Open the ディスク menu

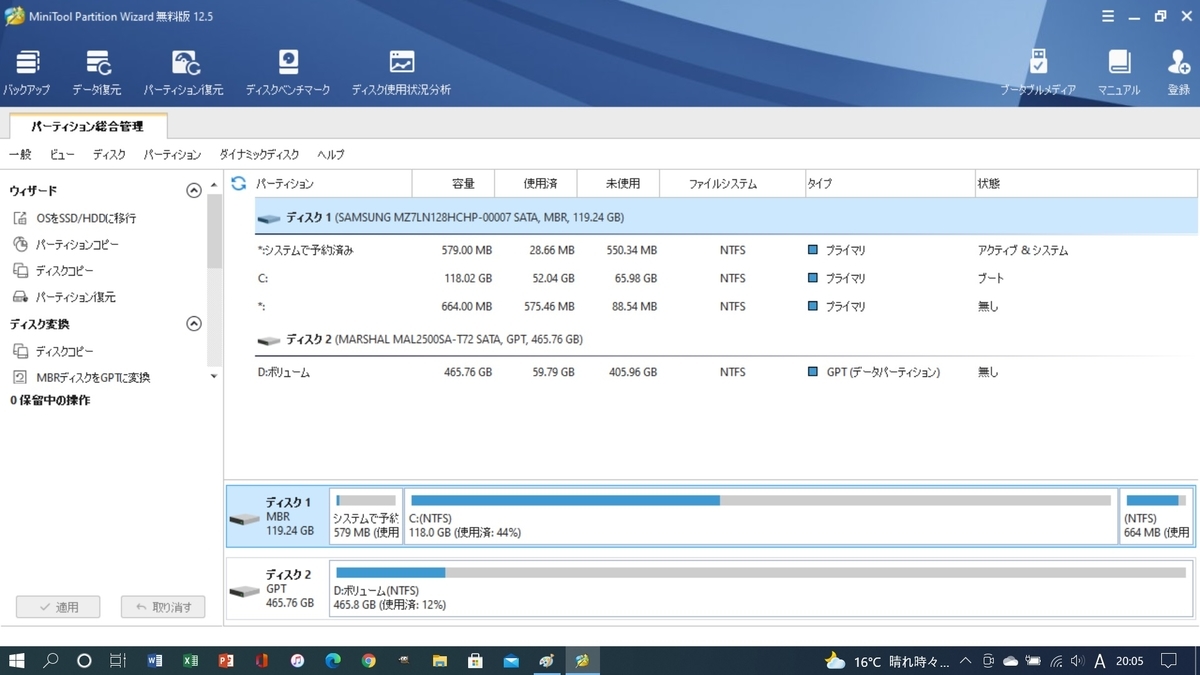pyautogui.click(x=109, y=155)
